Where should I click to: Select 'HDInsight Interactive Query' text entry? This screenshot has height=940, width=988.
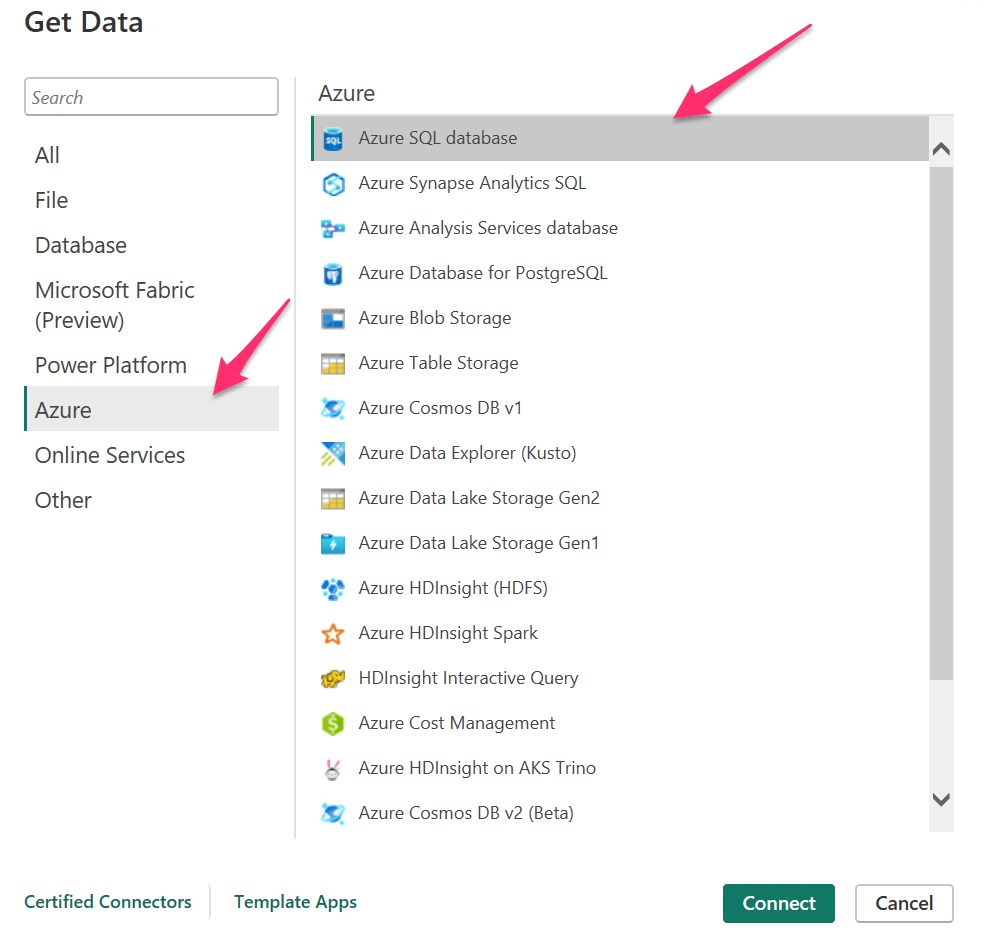click(x=468, y=679)
